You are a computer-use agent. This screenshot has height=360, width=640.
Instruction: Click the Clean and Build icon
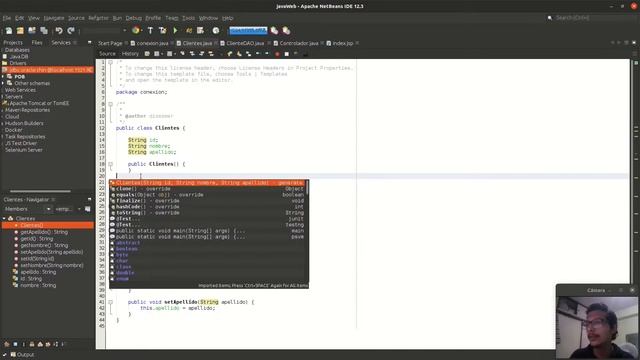point(162,31)
